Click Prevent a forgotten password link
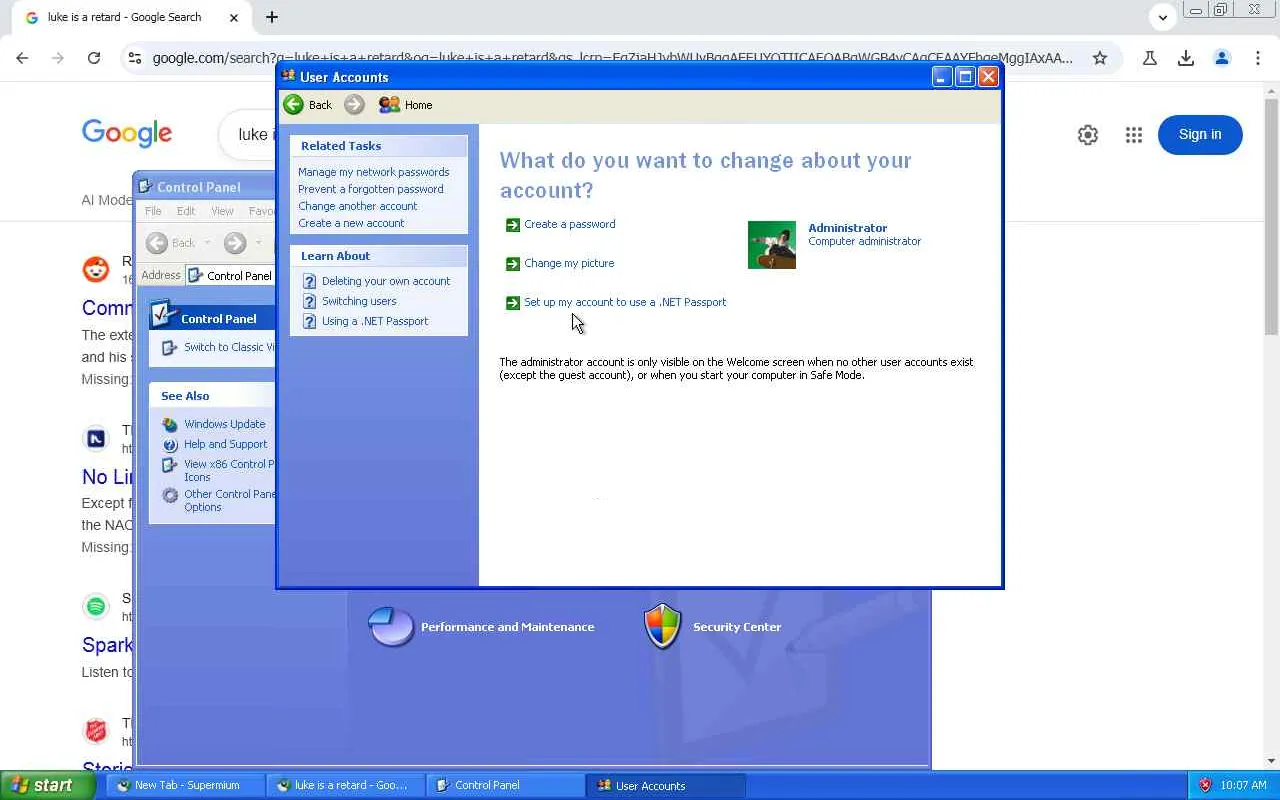The width and height of the screenshot is (1280, 800). pyautogui.click(x=371, y=189)
